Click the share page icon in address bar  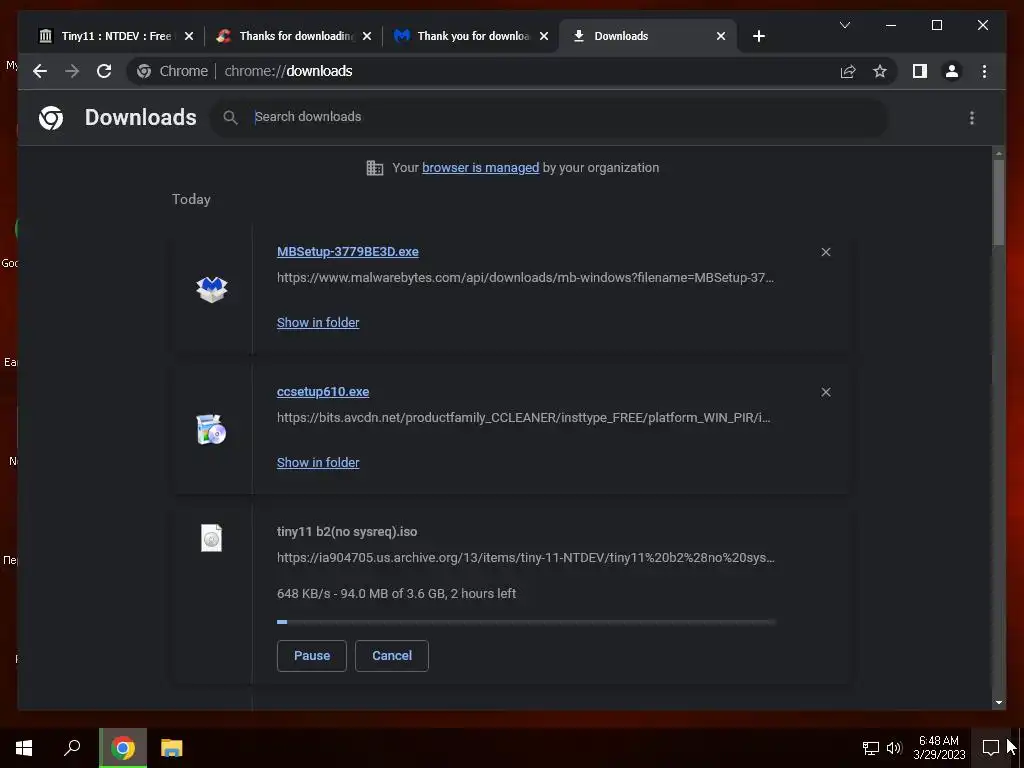pos(848,71)
